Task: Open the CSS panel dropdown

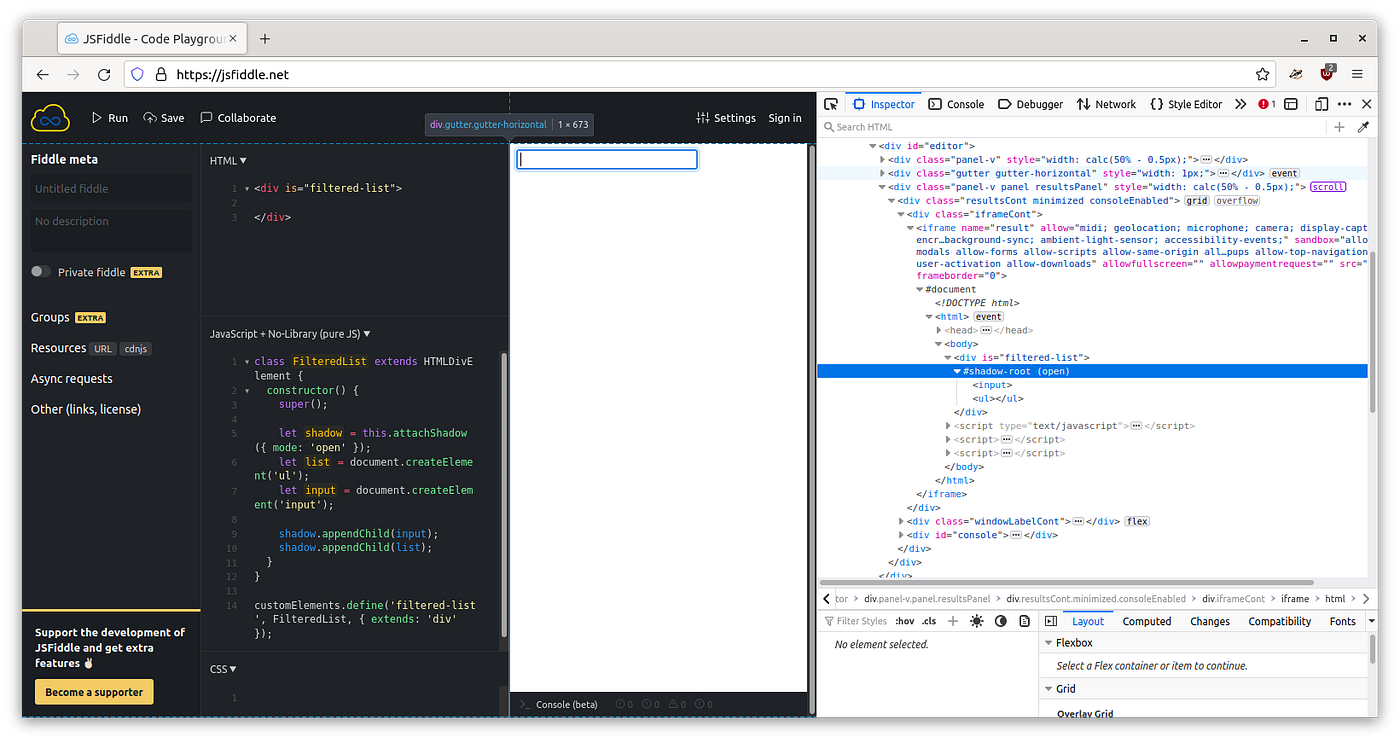Action: coord(223,669)
